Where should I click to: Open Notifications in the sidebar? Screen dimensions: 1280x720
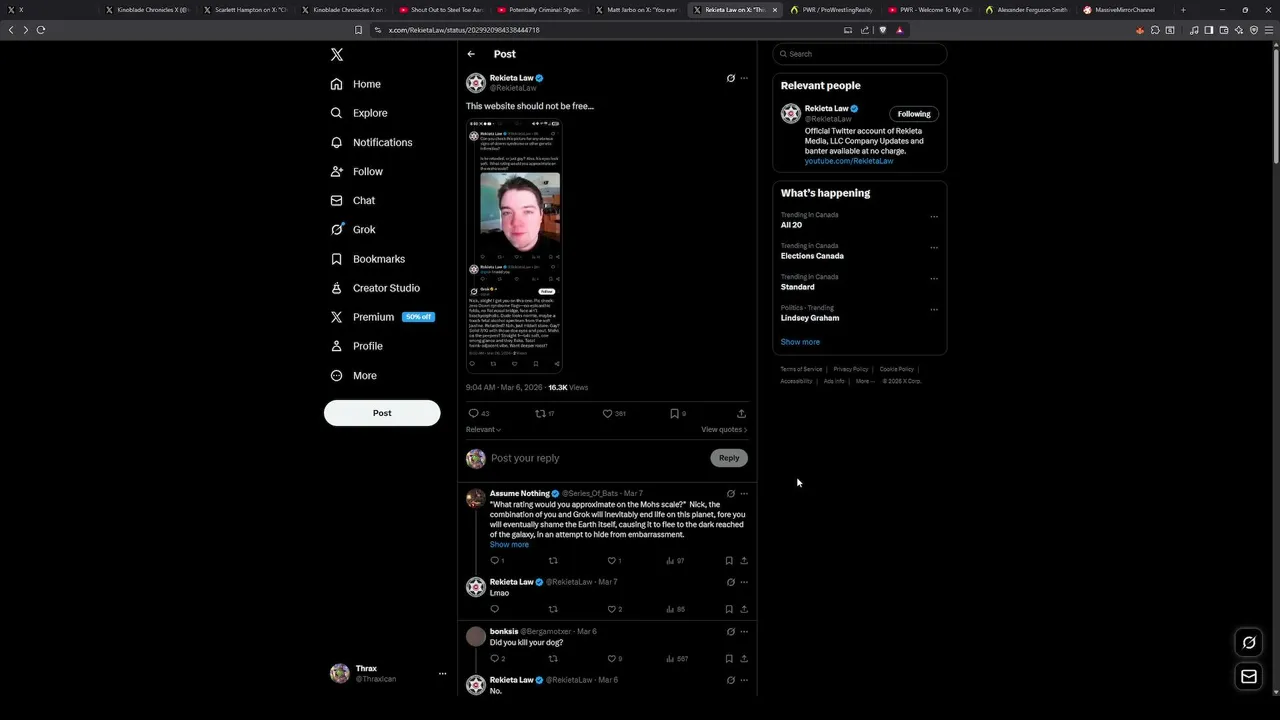371,142
